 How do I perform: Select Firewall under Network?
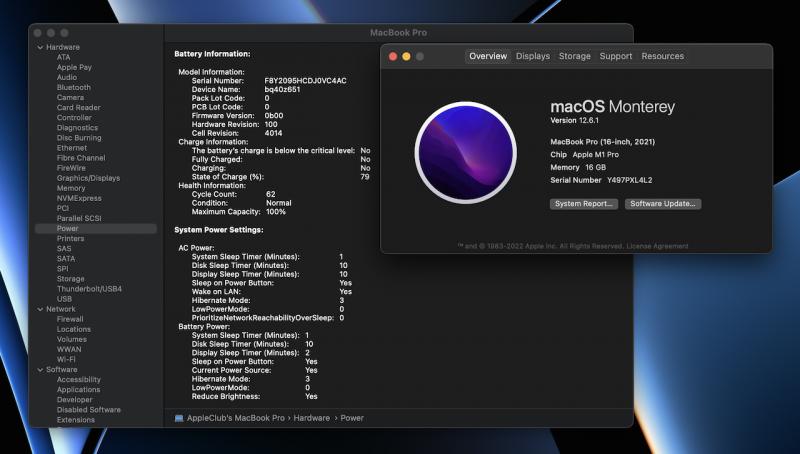click(x=70, y=319)
